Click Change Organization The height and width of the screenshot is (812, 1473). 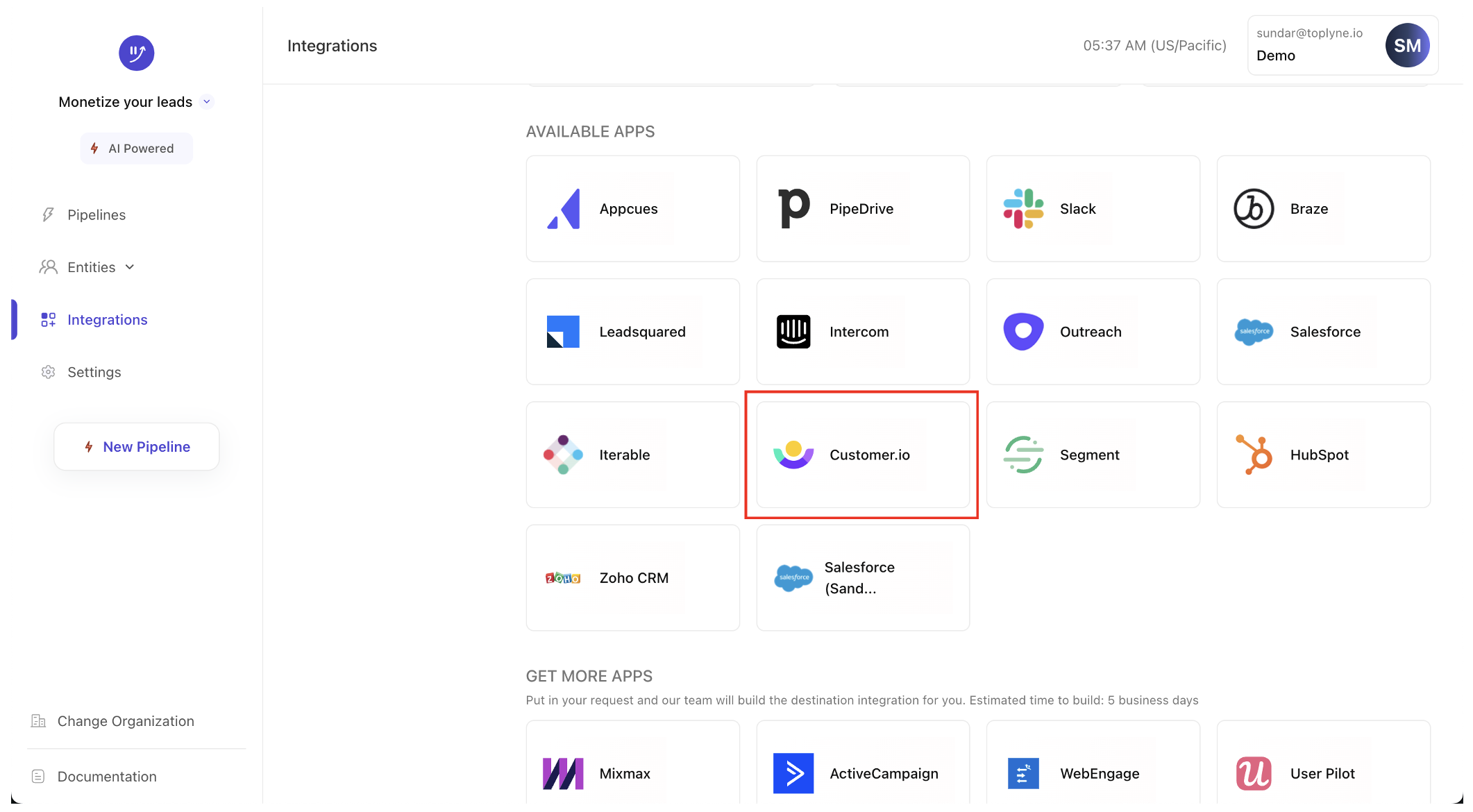pos(126,721)
